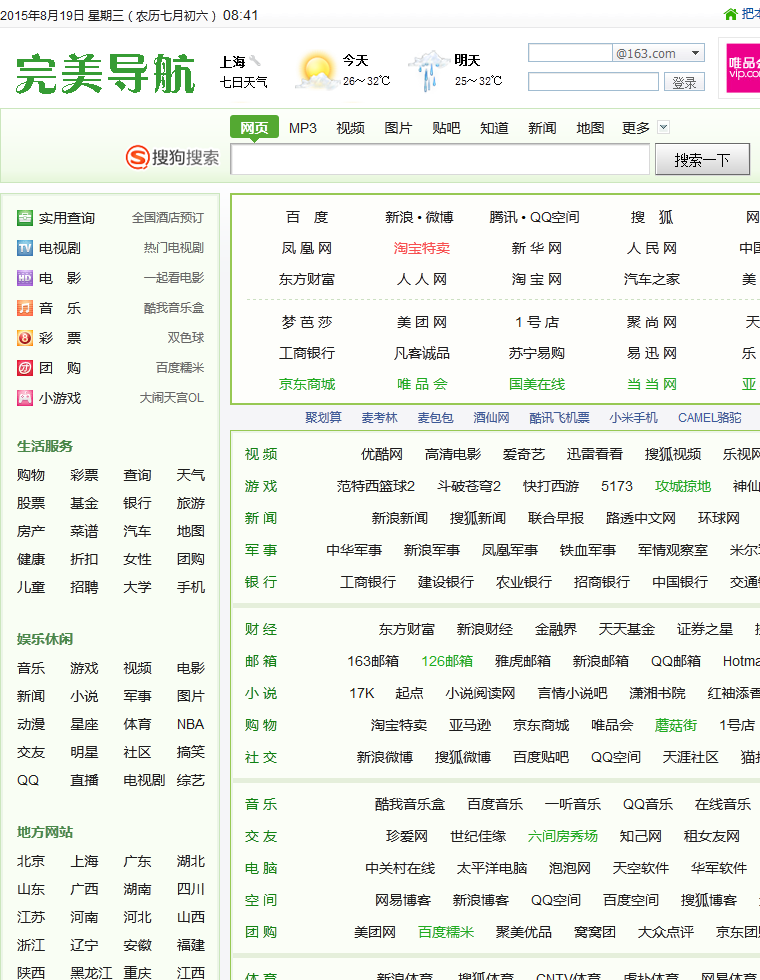760x980 pixels.
Task: Open the green 唯品会 link
Action: pyautogui.click(x=422, y=384)
